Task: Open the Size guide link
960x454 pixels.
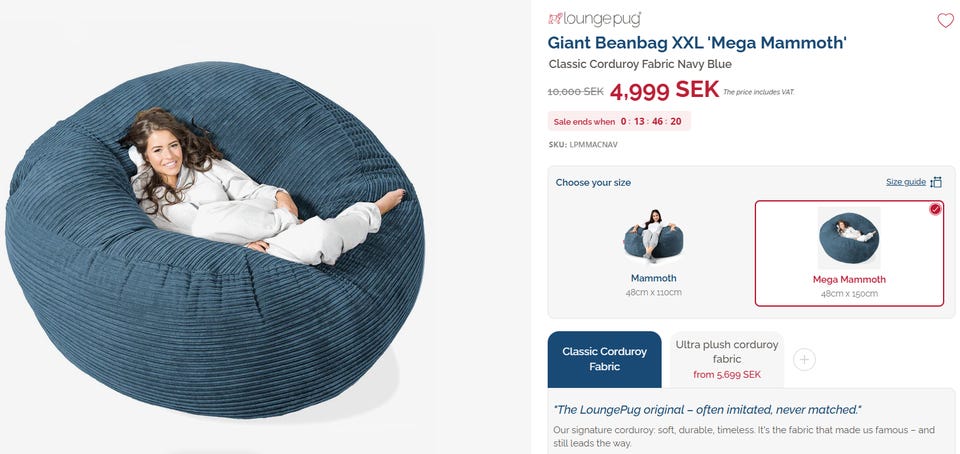Action: pyautogui.click(x=905, y=182)
